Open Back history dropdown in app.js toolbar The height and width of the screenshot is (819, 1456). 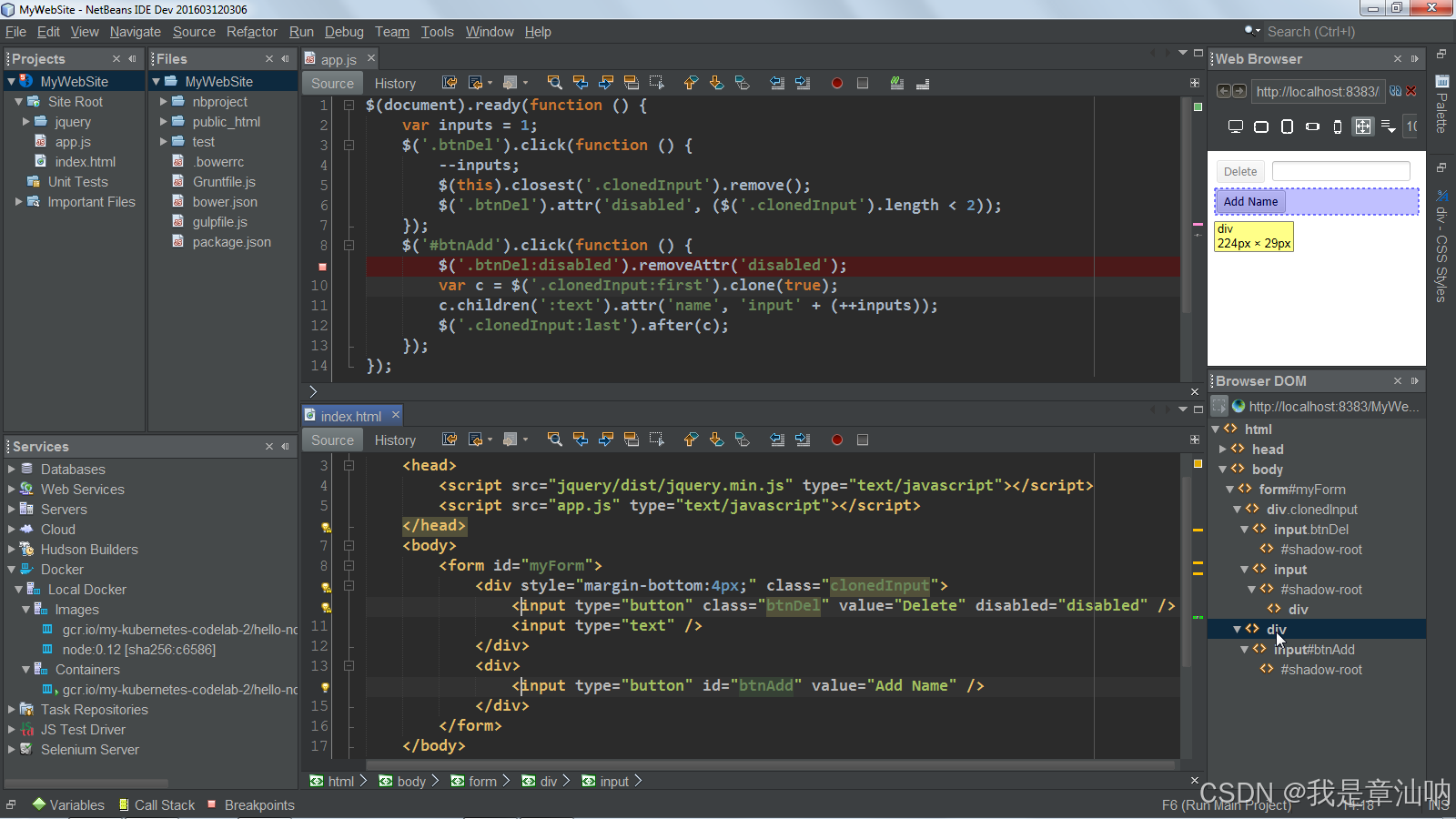(490, 83)
